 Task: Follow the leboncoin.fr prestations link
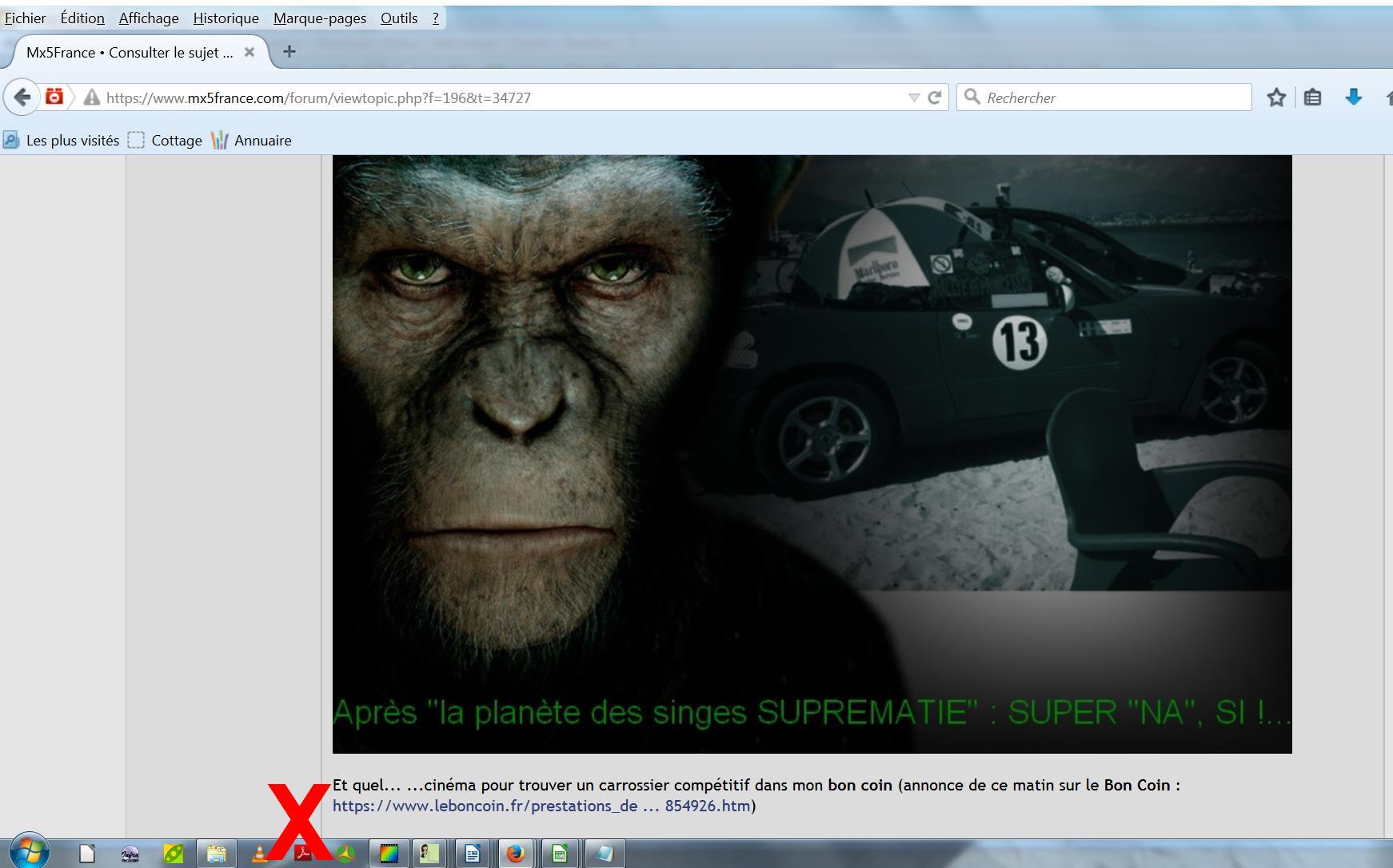pyautogui.click(x=541, y=806)
